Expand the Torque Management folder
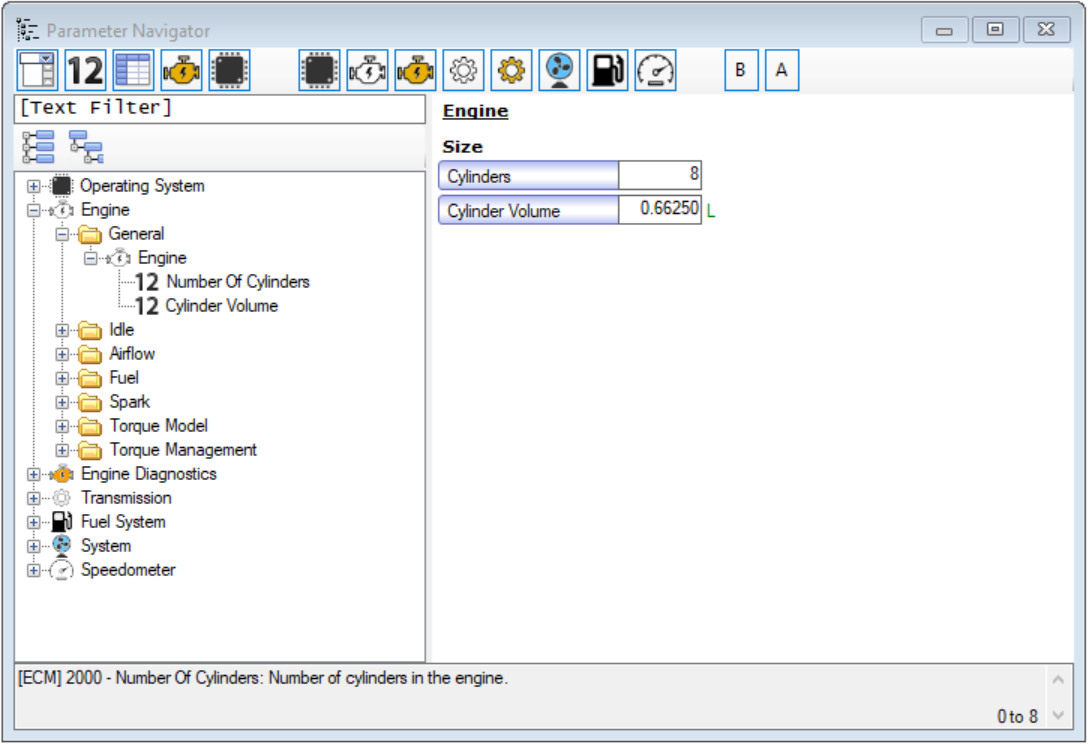Screen dimensions: 1088x744 pyautogui.click(x=62, y=450)
